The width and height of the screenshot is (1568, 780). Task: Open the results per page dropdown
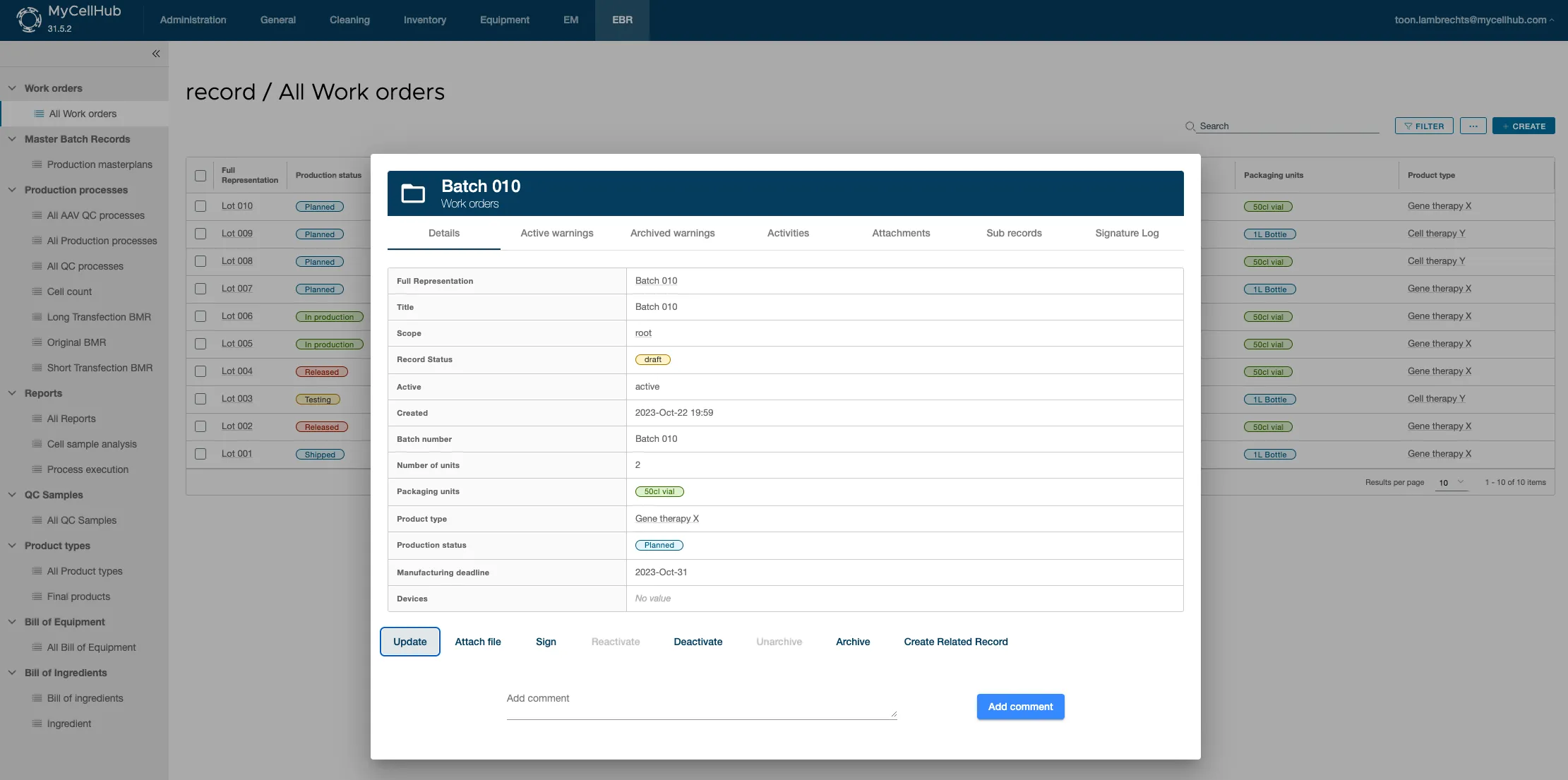pyautogui.click(x=1451, y=483)
